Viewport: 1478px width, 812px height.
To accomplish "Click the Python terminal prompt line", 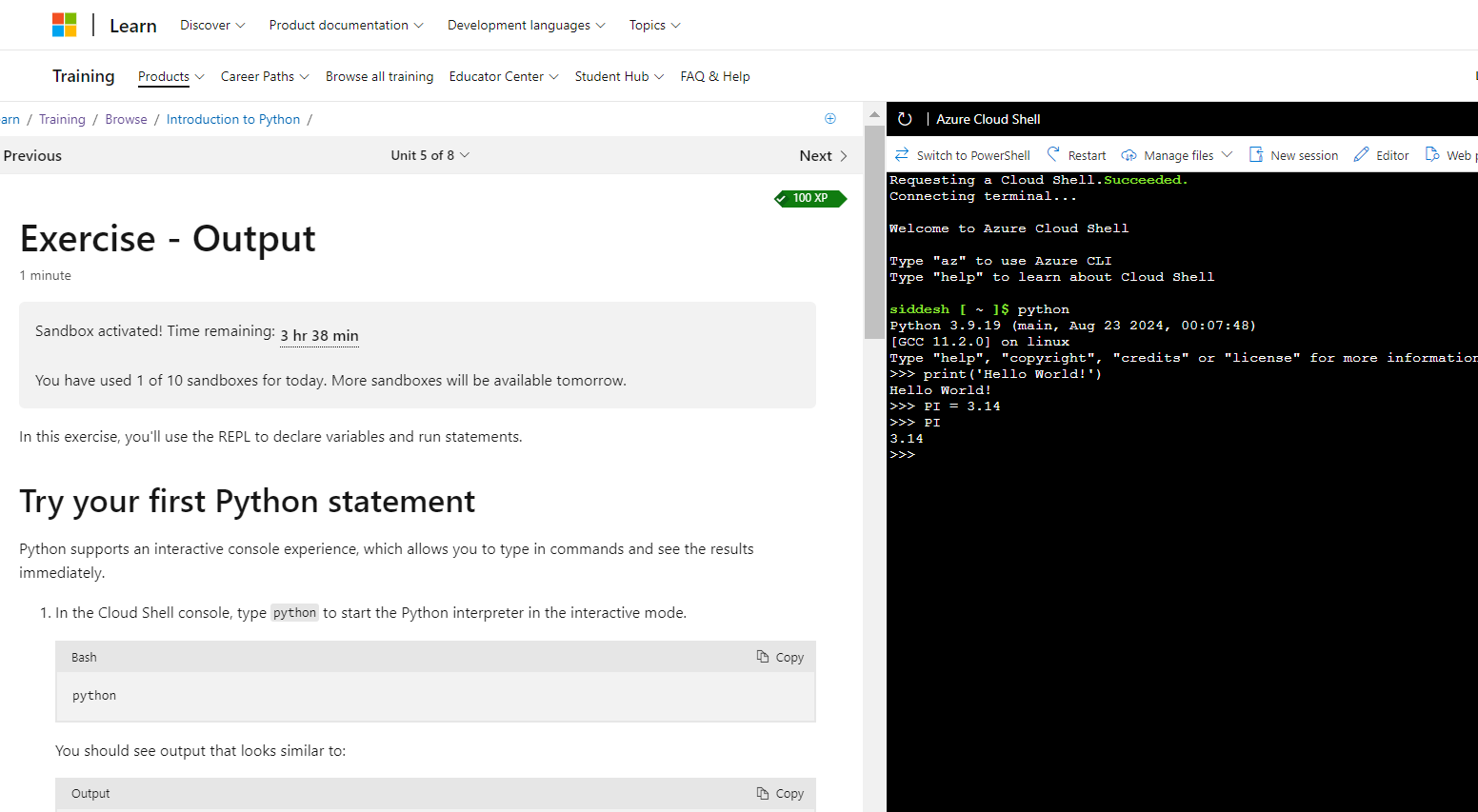I will click(x=902, y=455).
